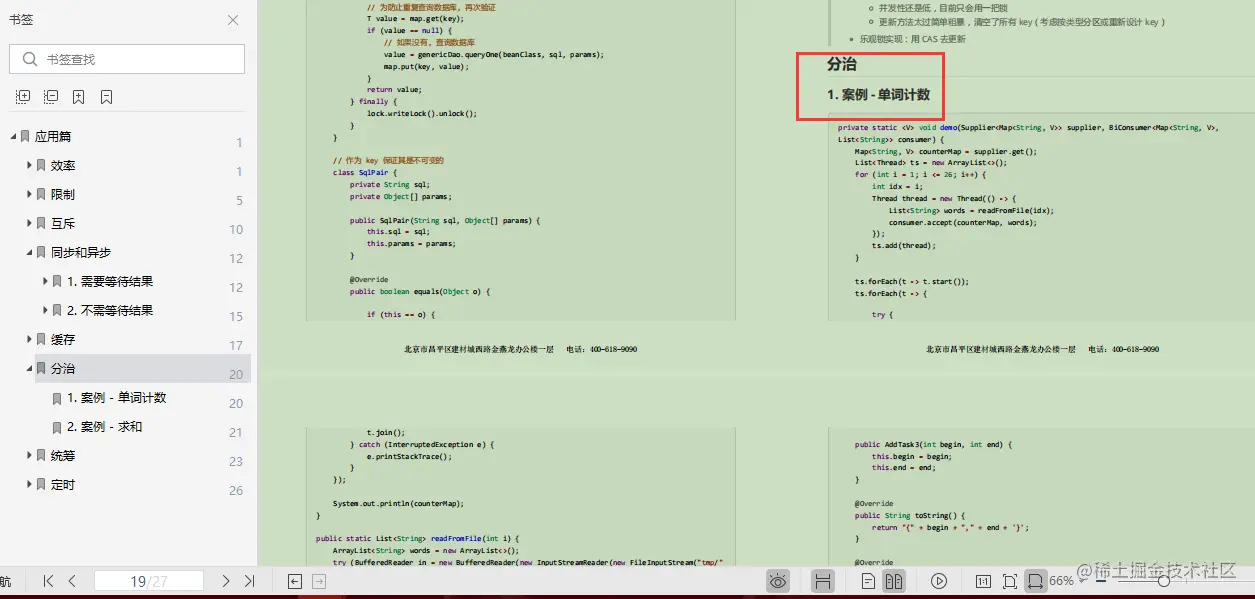Click page number 26 beside 定时
This screenshot has width=1255, height=599.
pyautogui.click(x=236, y=490)
